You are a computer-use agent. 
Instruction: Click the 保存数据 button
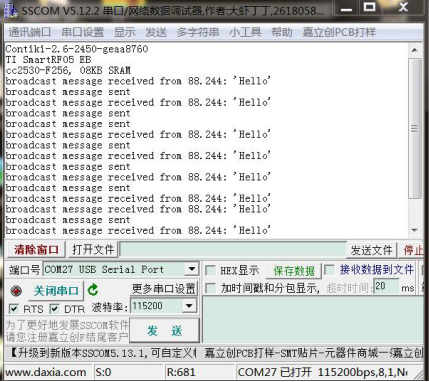pyautogui.click(x=294, y=271)
